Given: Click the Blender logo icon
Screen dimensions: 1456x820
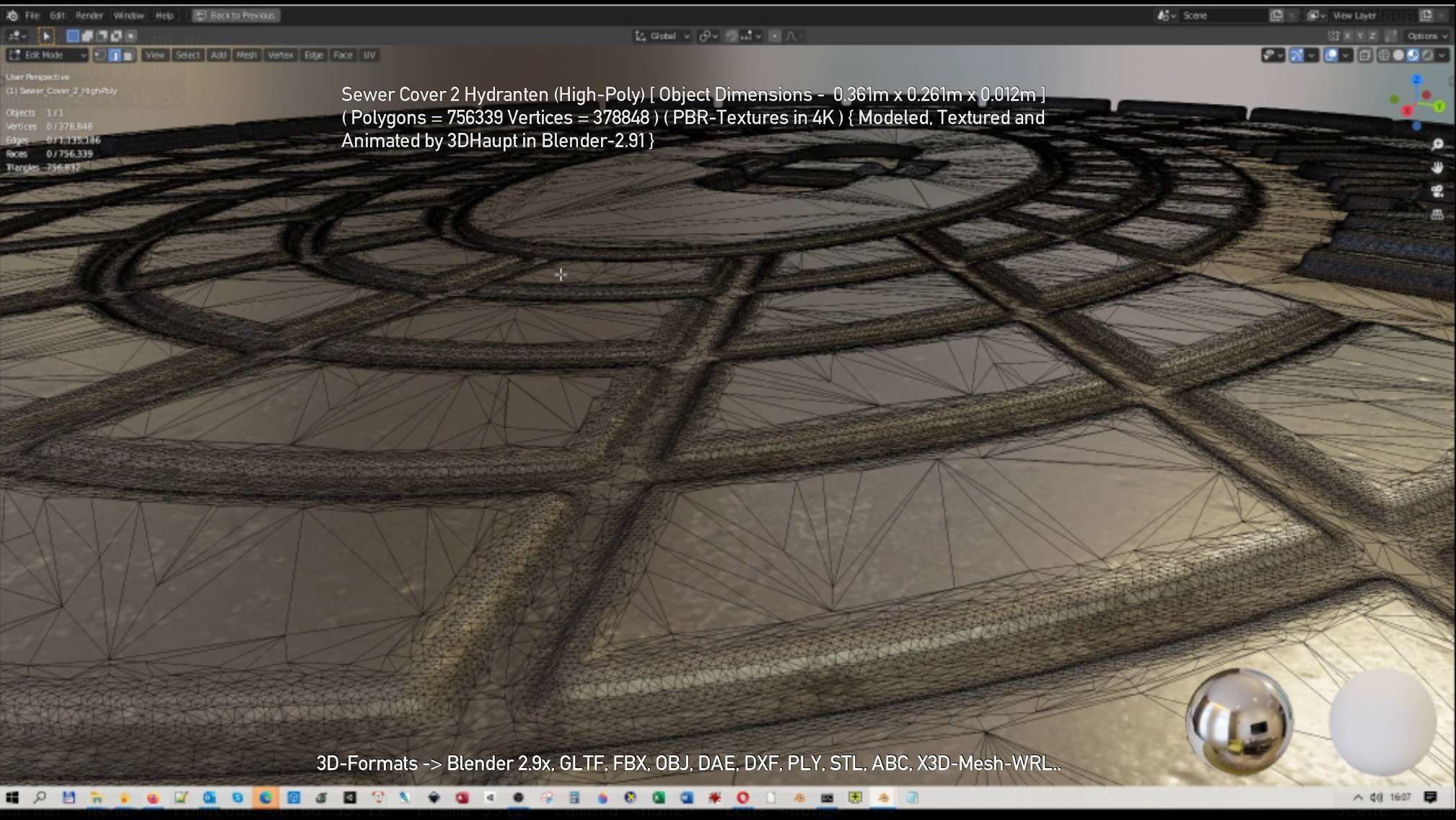Looking at the screenshot, I should pos(12,15).
